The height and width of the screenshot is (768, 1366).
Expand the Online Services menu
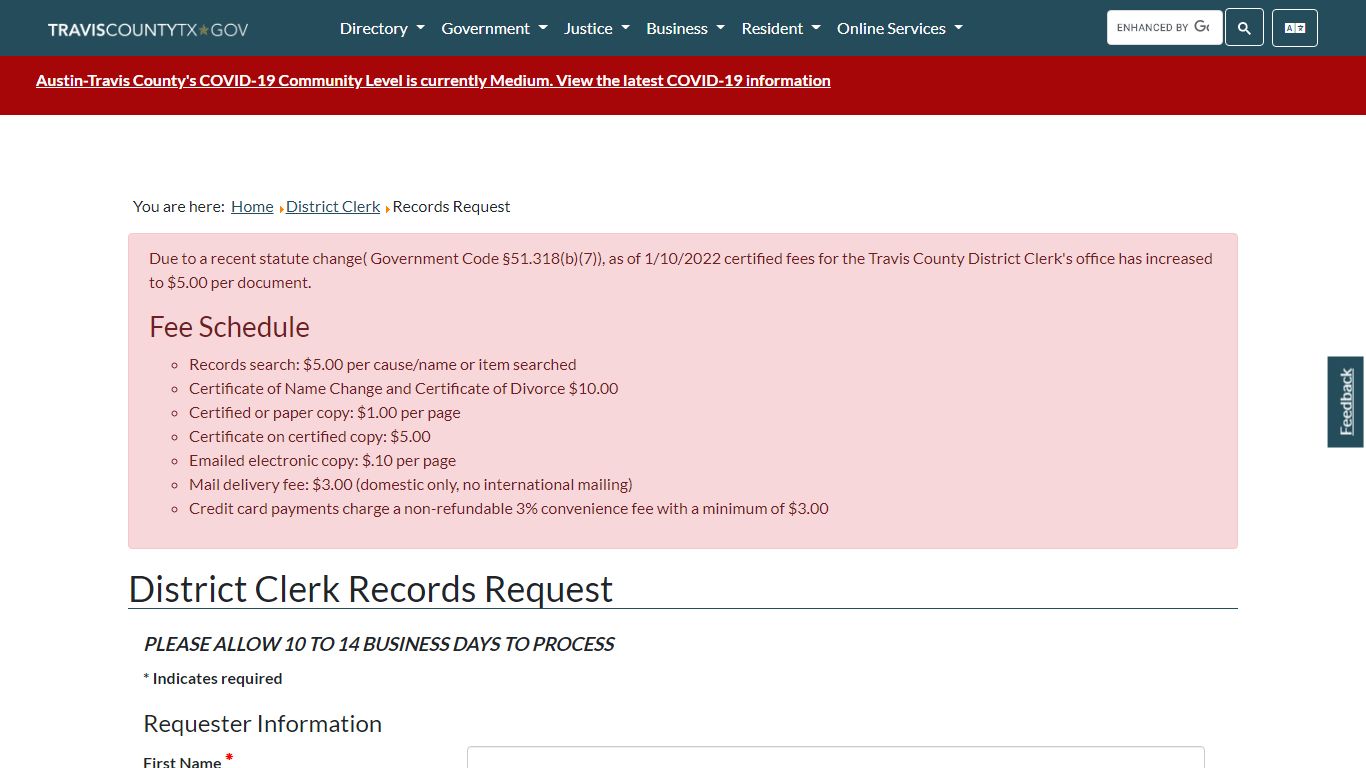[x=899, y=28]
